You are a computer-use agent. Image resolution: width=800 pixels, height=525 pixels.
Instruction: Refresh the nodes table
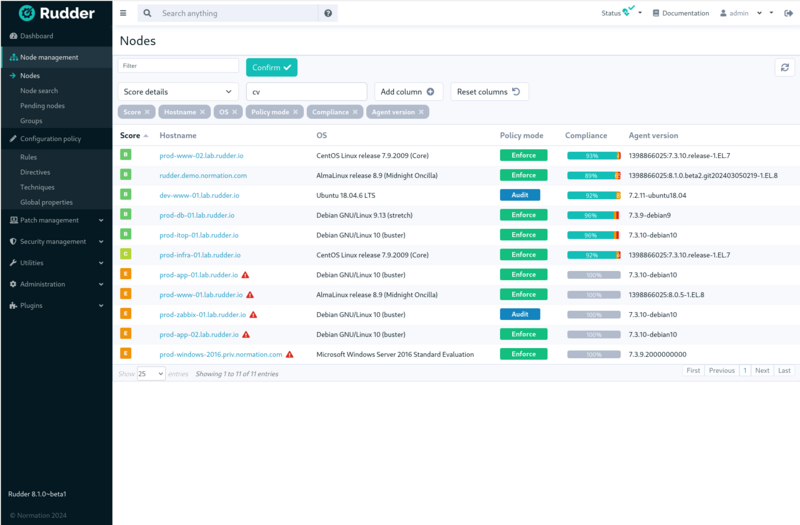click(785, 67)
